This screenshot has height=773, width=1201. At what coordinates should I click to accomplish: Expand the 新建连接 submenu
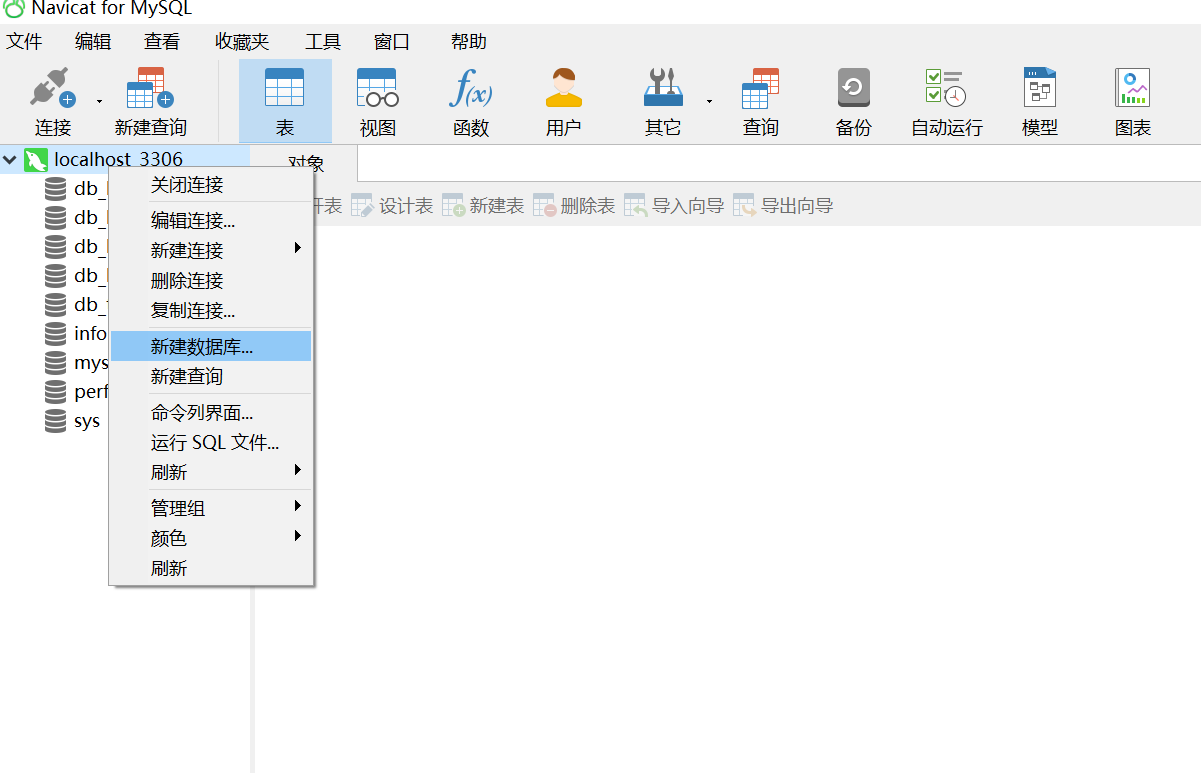[x=211, y=251]
